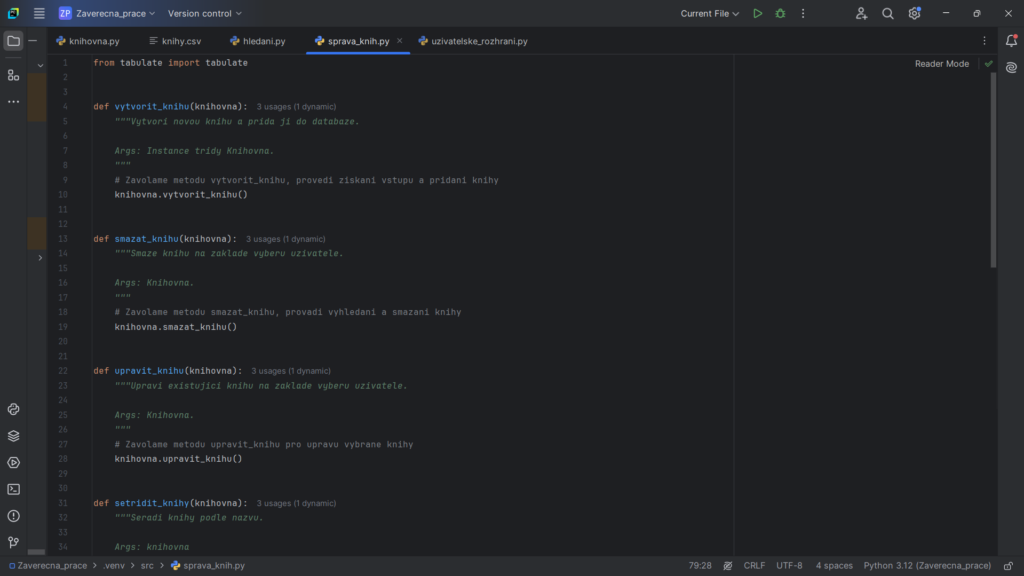Open the Python Console tool window
Image resolution: width=1024 pixels, height=576 pixels.
(x=13, y=409)
